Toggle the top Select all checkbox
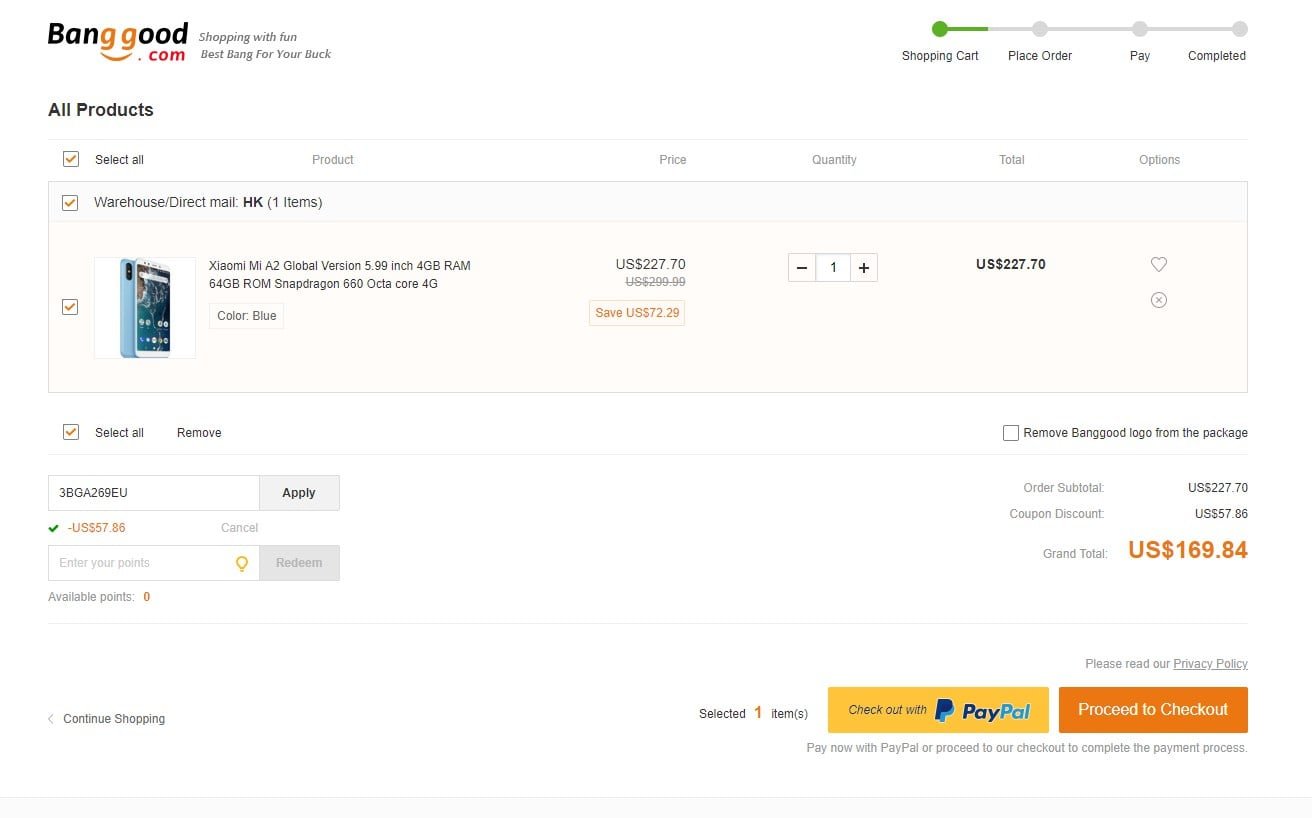 point(71,159)
